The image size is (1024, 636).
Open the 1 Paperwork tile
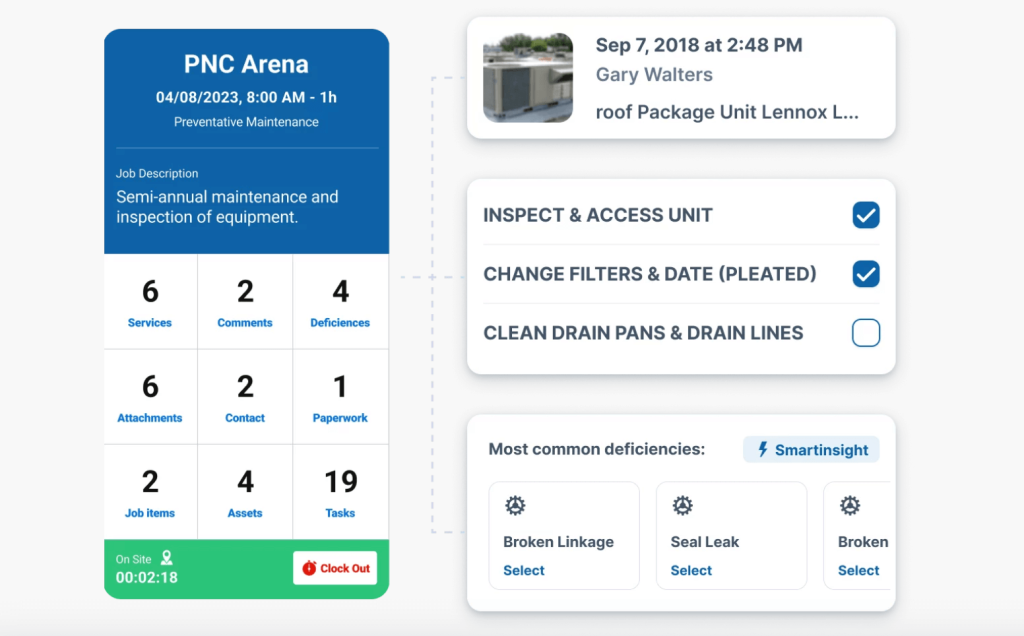(x=340, y=397)
